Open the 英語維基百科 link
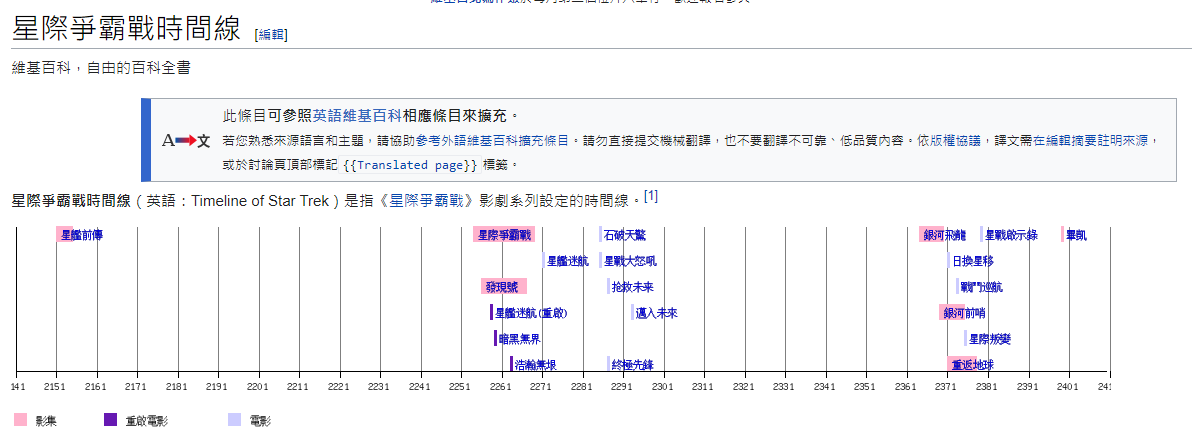Image resolution: width=1192 pixels, height=443 pixels. [357, 116]
